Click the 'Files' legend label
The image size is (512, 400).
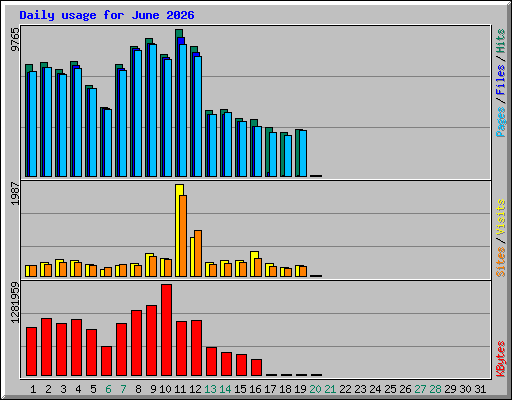(500, 80)
